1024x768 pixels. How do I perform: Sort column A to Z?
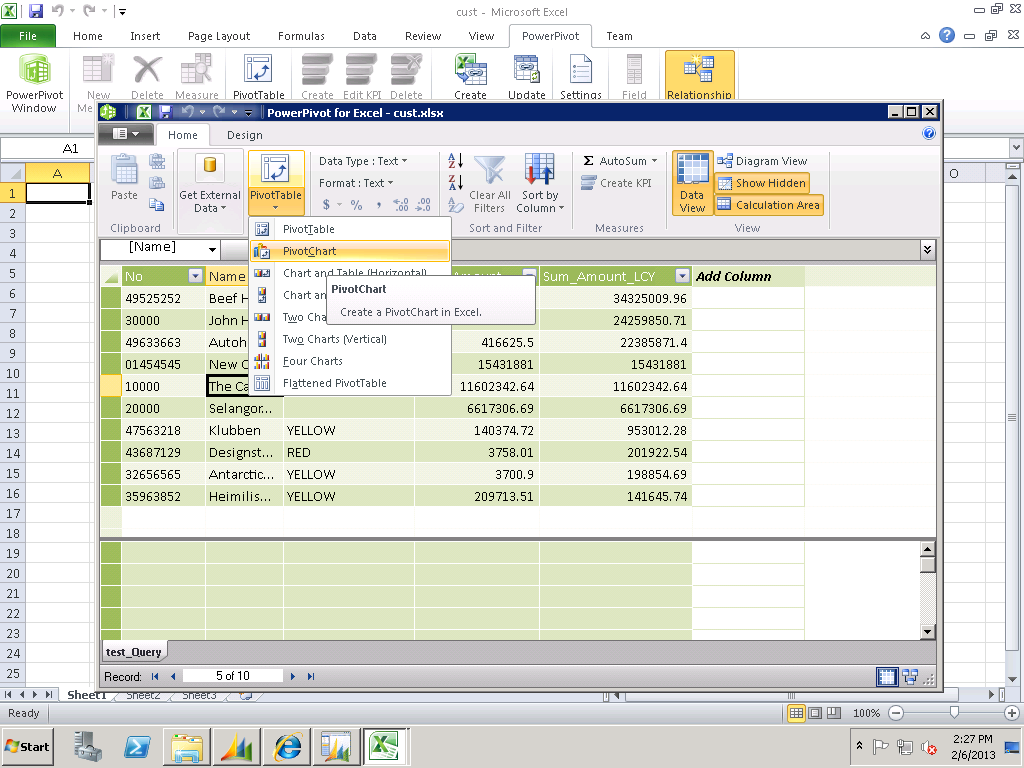coord(455,161)
